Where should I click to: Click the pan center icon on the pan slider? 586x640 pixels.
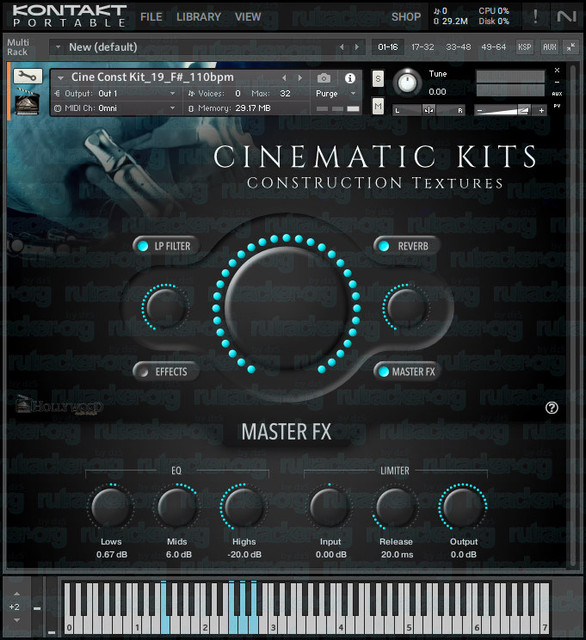(428, 110)
